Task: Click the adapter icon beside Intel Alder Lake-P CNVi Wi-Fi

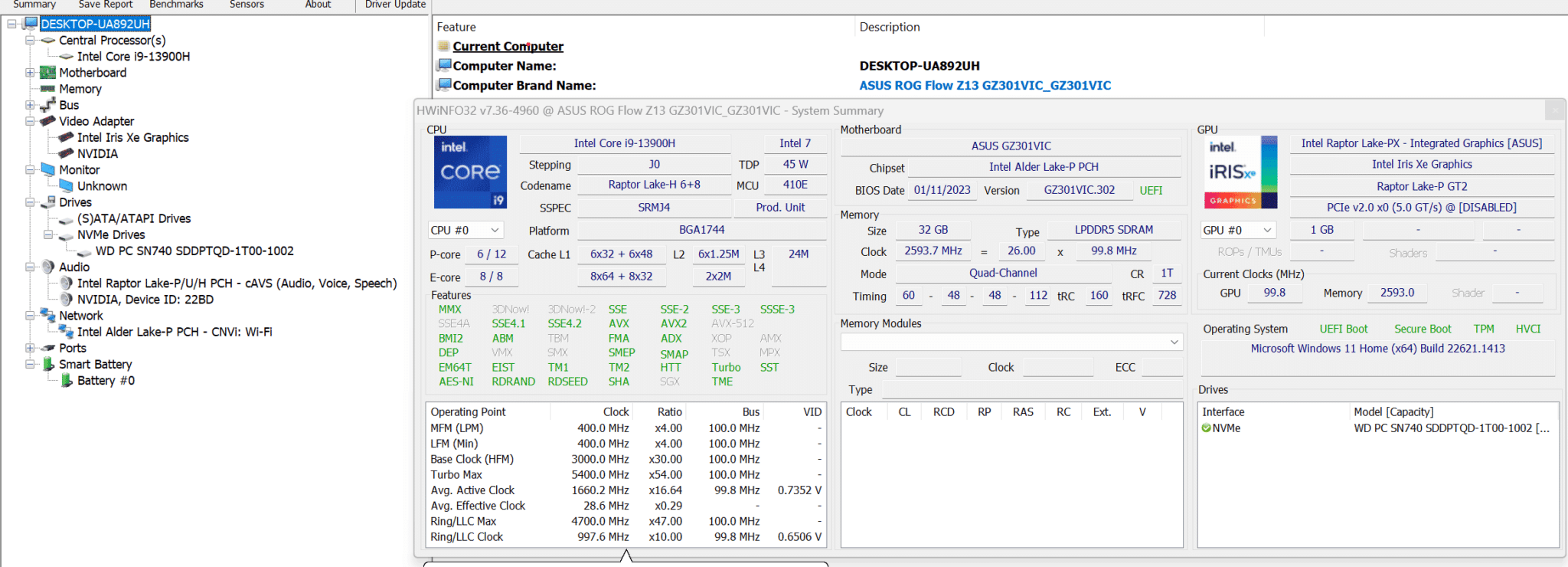Action: tap(67, 331)
